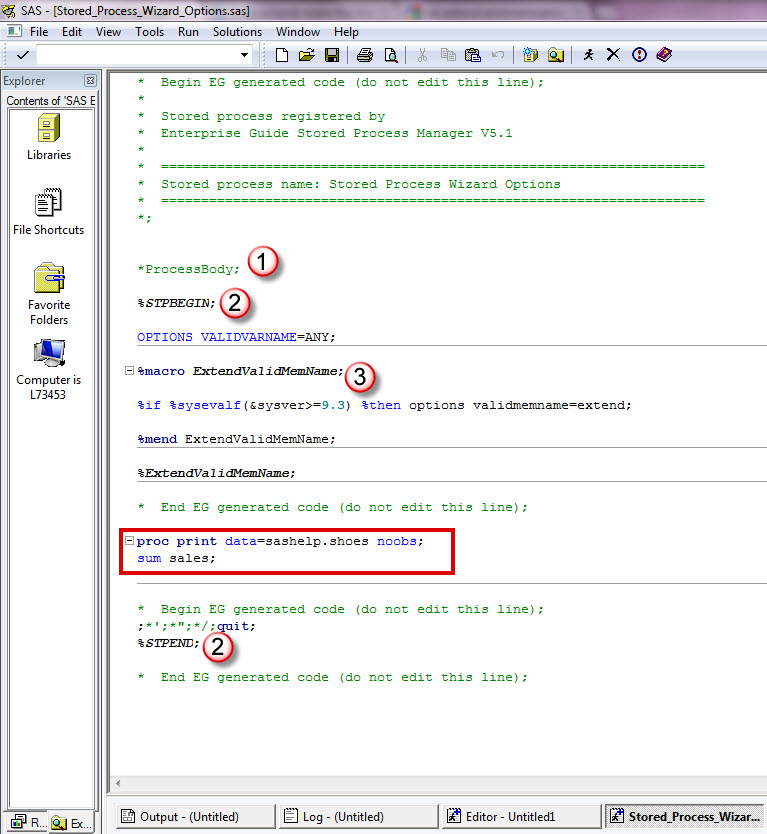Collapse the proc print block
Image resolution: width=767 pixels, height=834 pixels.
pyautogui.click(x=129, y=540)
